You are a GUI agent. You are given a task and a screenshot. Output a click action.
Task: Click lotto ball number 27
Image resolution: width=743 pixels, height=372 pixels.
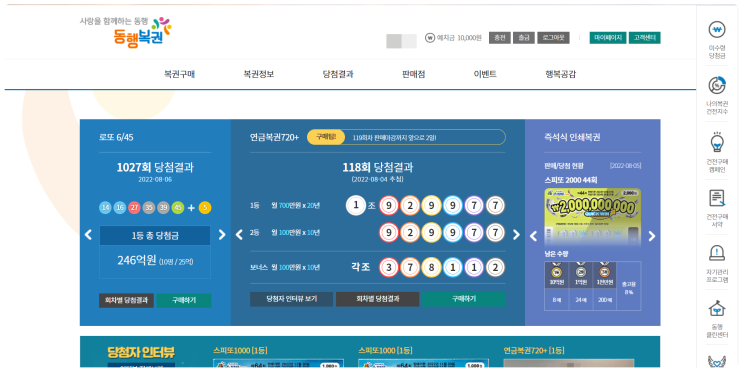(134, 208)
